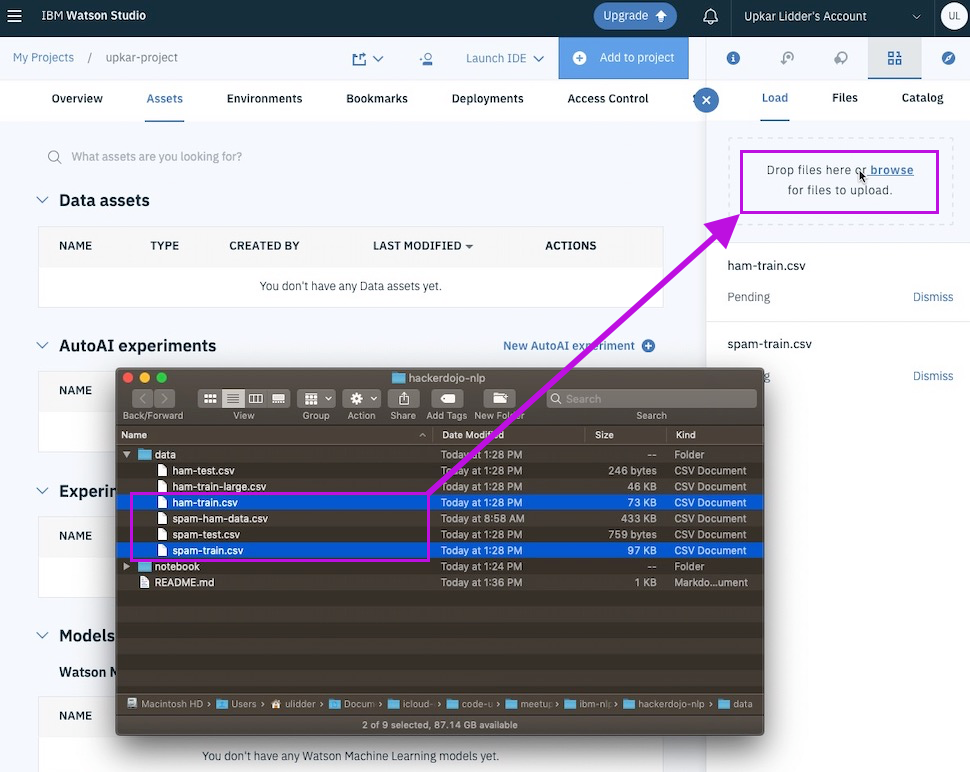The height and width of the screenshot is (772, 970).
Task: Collapse the AutoAI experiments section
Action: (x=42, y=345)
